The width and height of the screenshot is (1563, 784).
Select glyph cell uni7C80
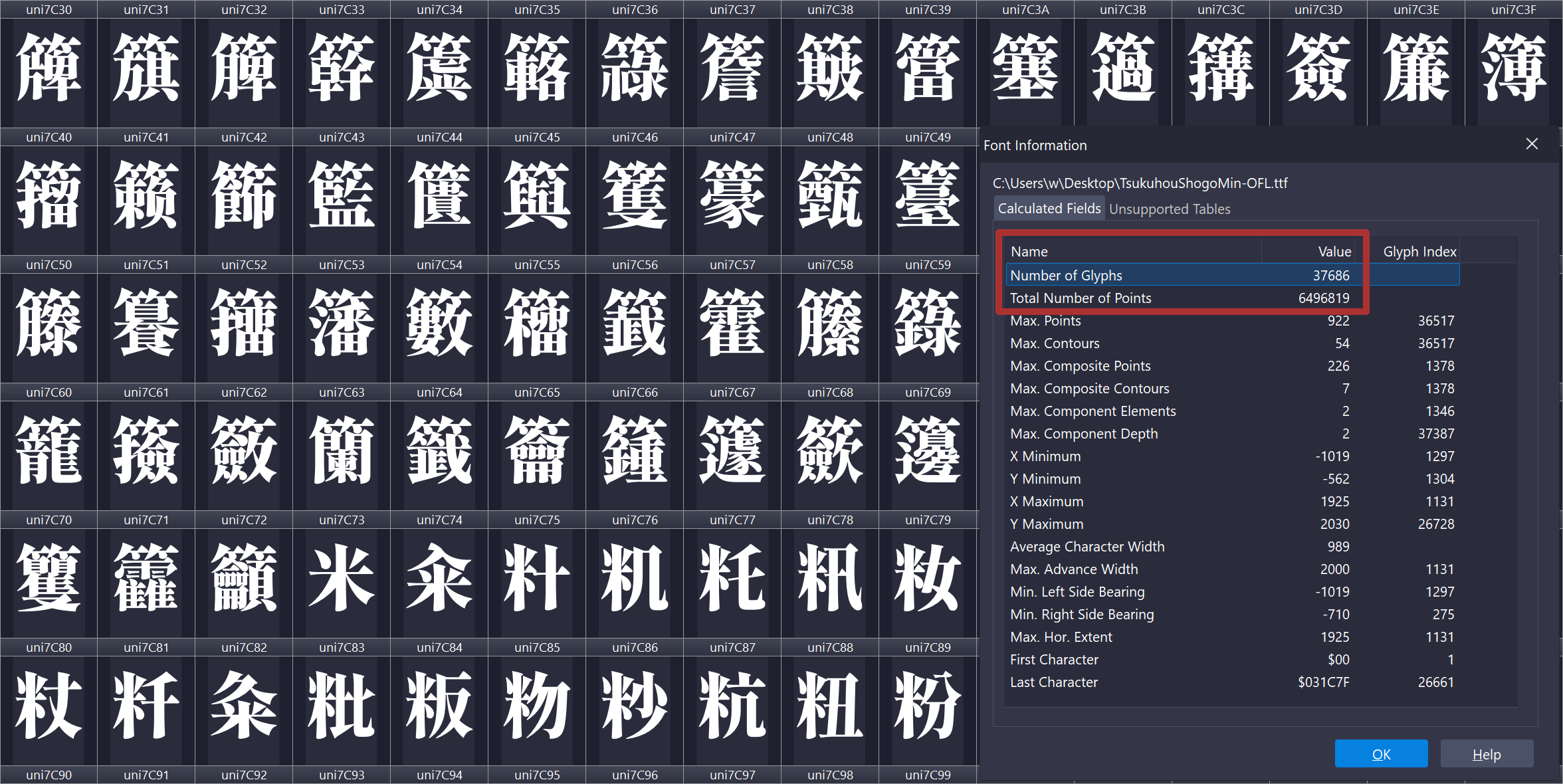point(49,702)
